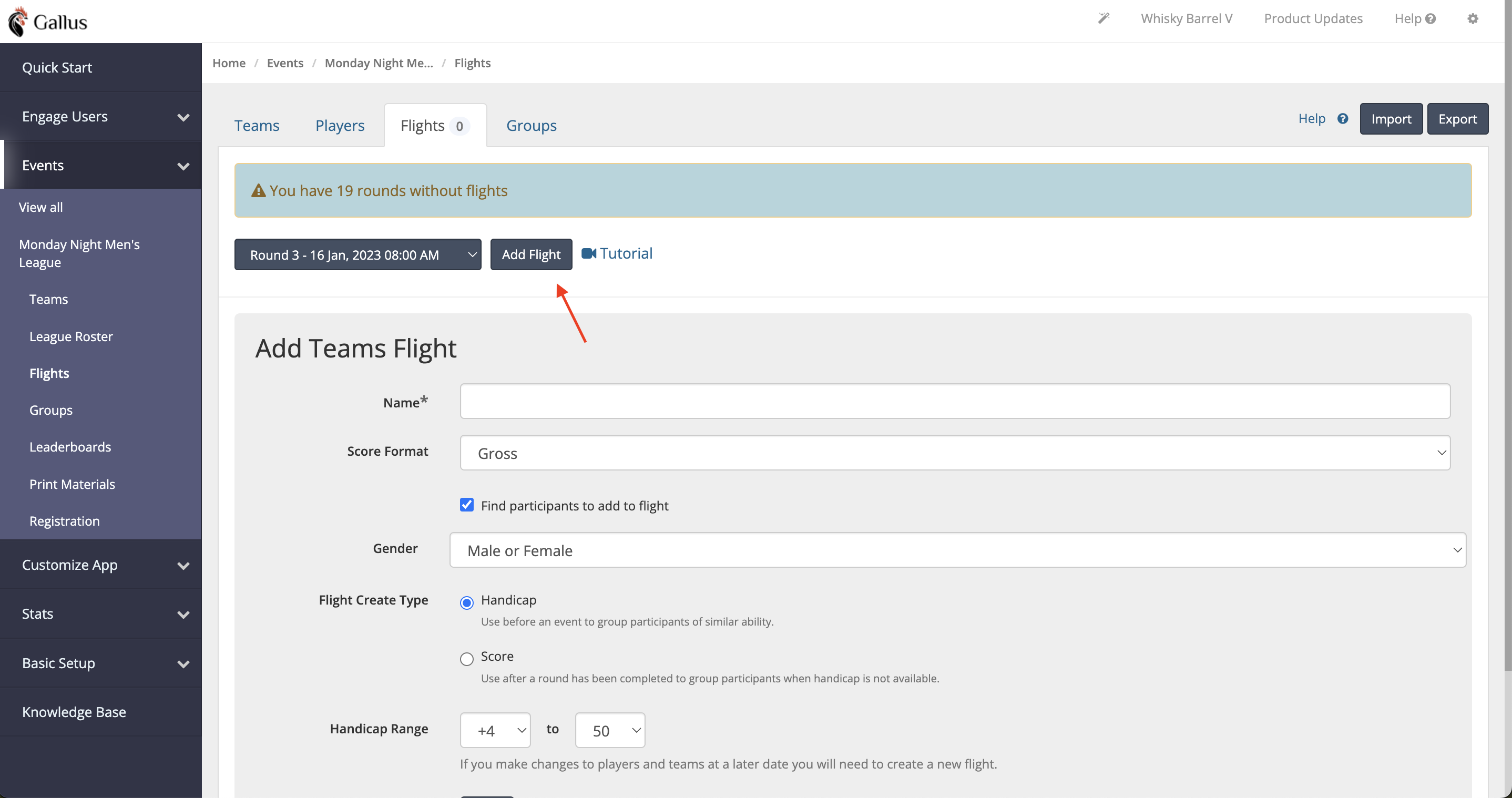This screenshot has height=798, width=1512.
Task: Open the Score Format Gross dropdown
Action: coord(955,453)
